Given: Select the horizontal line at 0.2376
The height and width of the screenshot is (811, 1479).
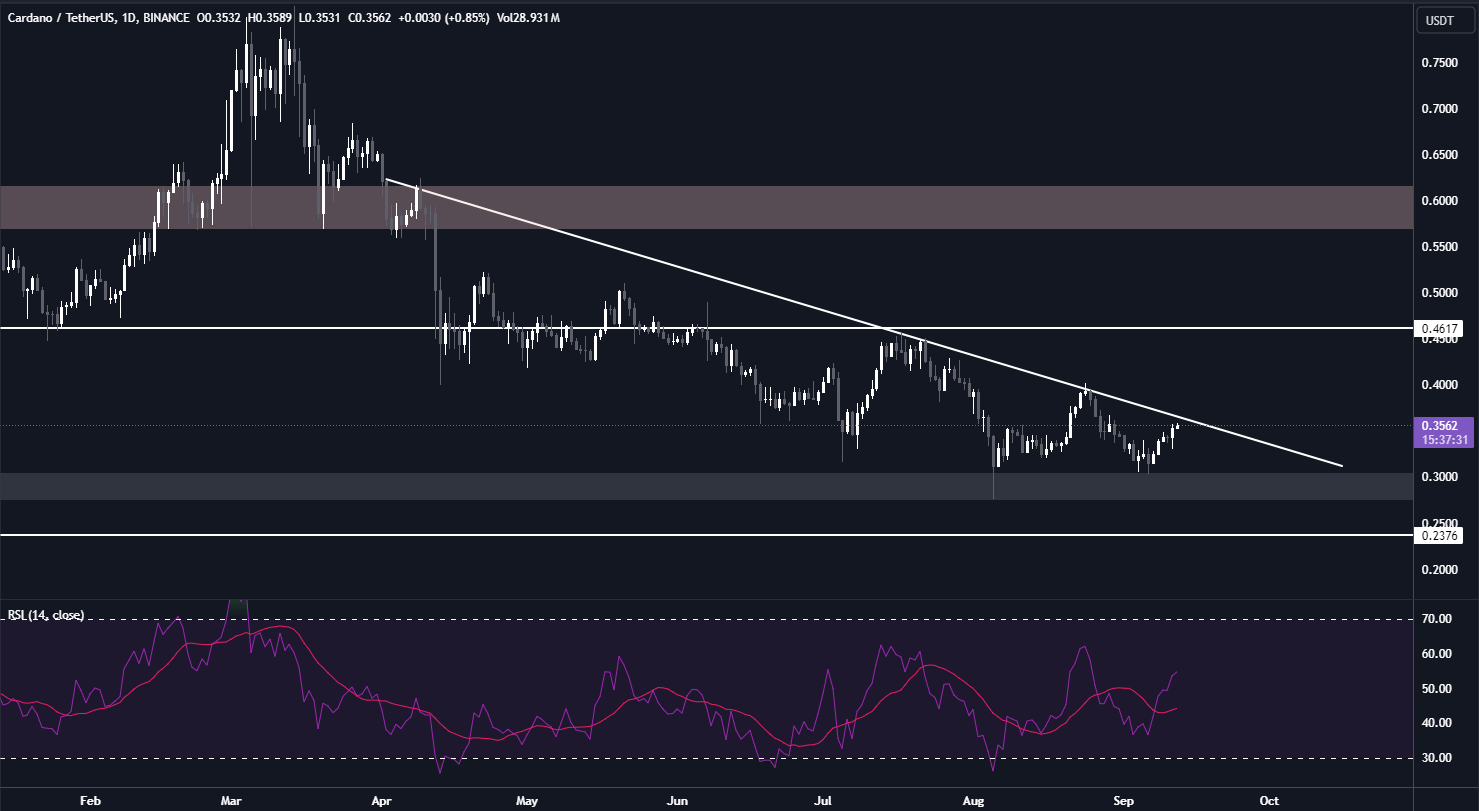Looking at the screenshot, I should (x=707, y=536).
